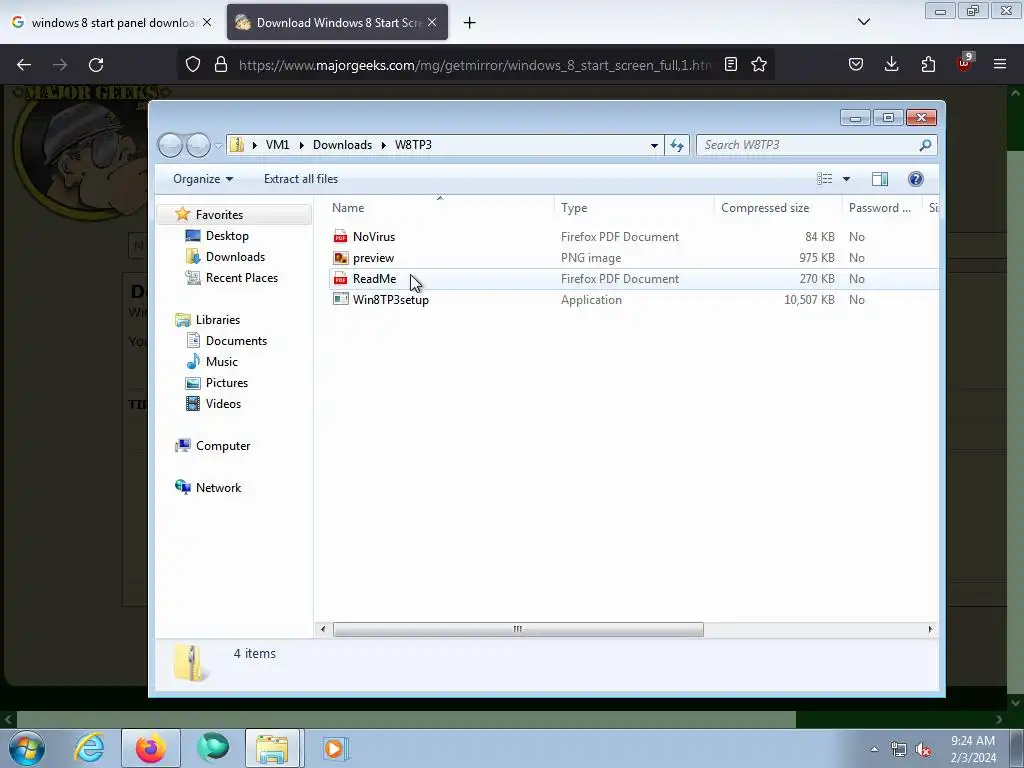Image resolution: width=1024 pixels, height=768 pixels.
Task: Show hidden tray icons arrow
Action: pos(874,749)
